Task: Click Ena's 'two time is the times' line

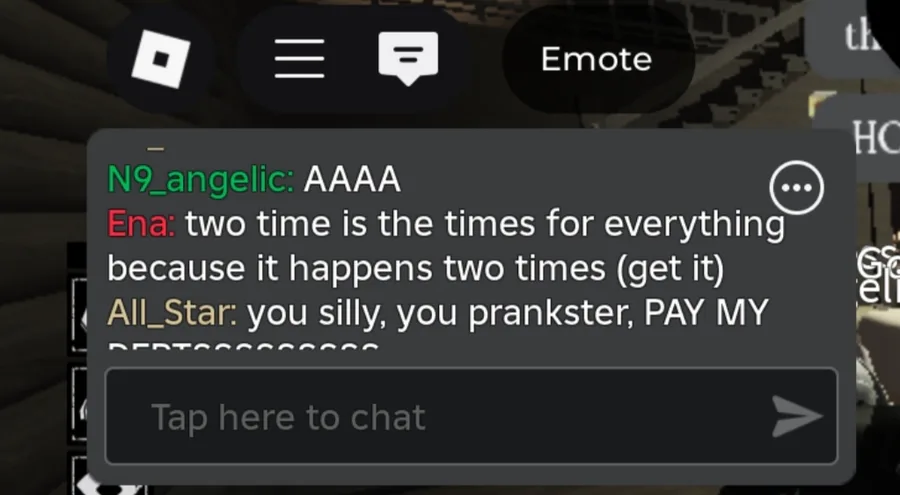Action: tap(485, 224)
